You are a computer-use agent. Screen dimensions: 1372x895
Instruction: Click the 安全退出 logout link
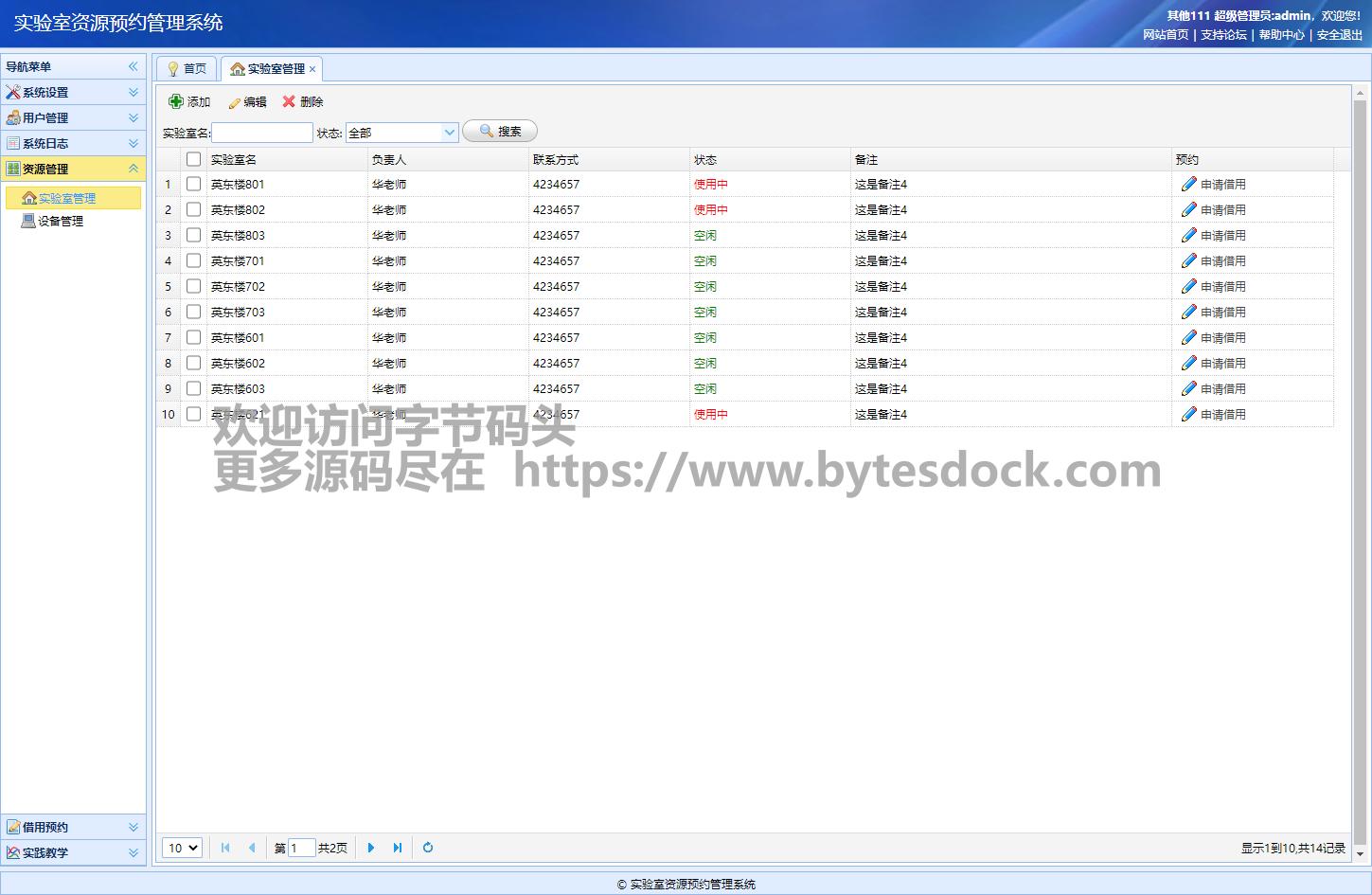[x=1339, y=35]
